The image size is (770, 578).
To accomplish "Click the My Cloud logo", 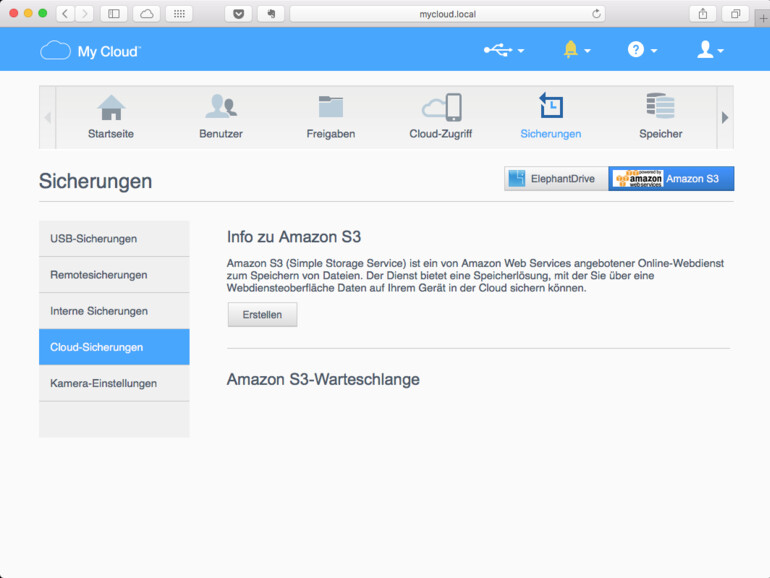I will pos(90,51).
